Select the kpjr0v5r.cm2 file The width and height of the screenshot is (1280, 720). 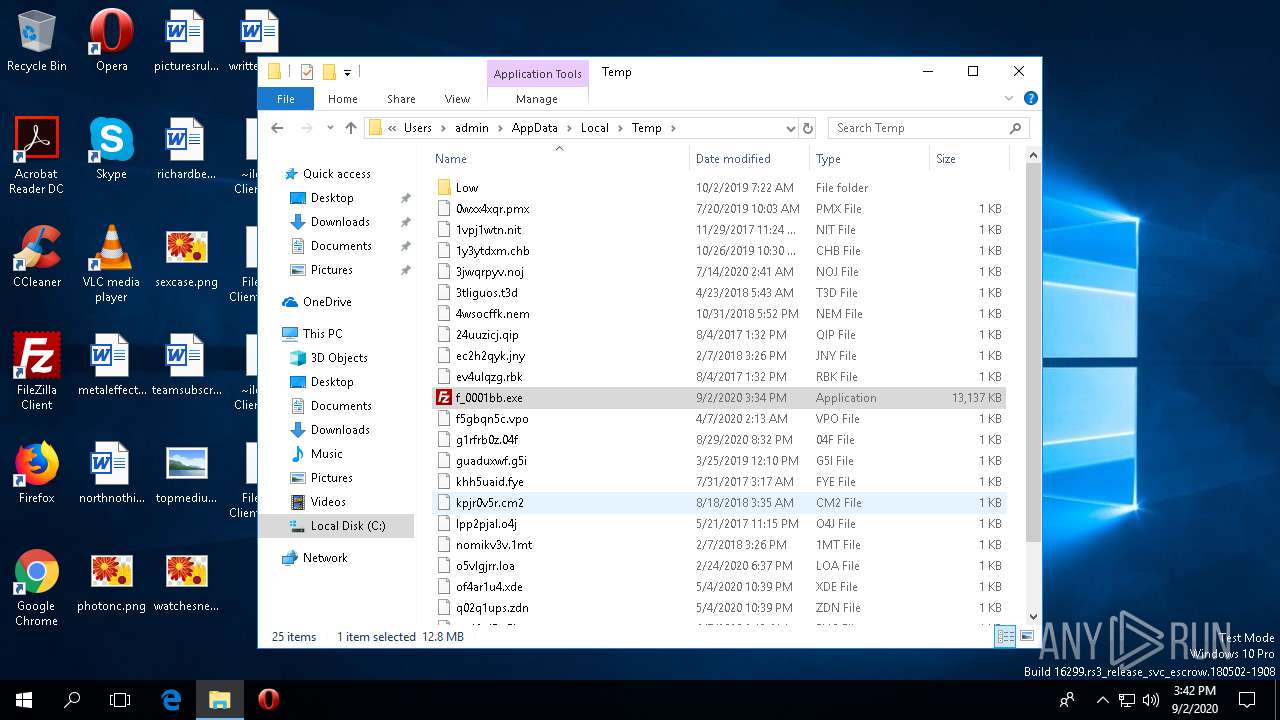click(719, 503)
